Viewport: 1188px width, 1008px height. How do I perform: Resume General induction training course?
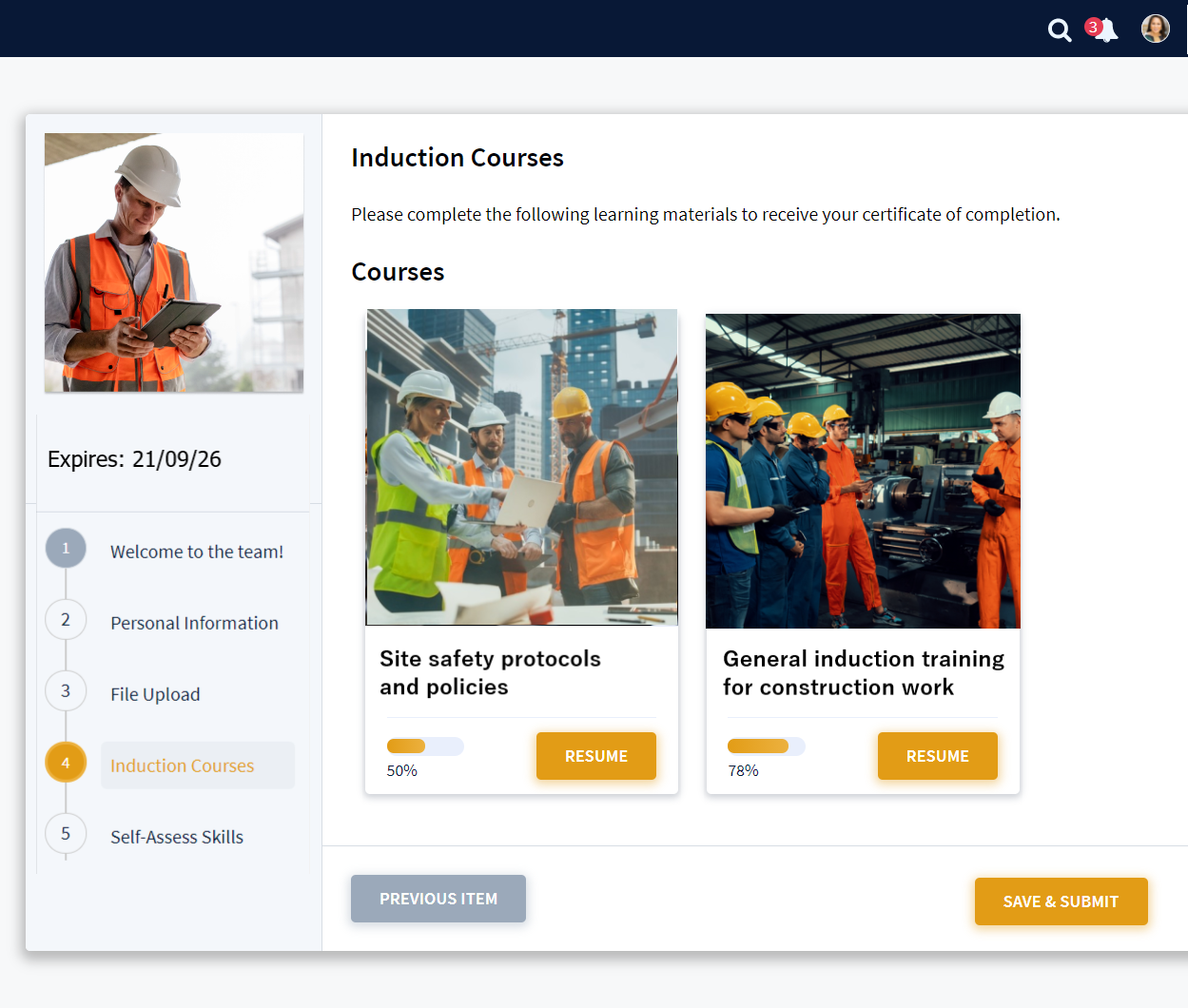(x=937, y=756)
